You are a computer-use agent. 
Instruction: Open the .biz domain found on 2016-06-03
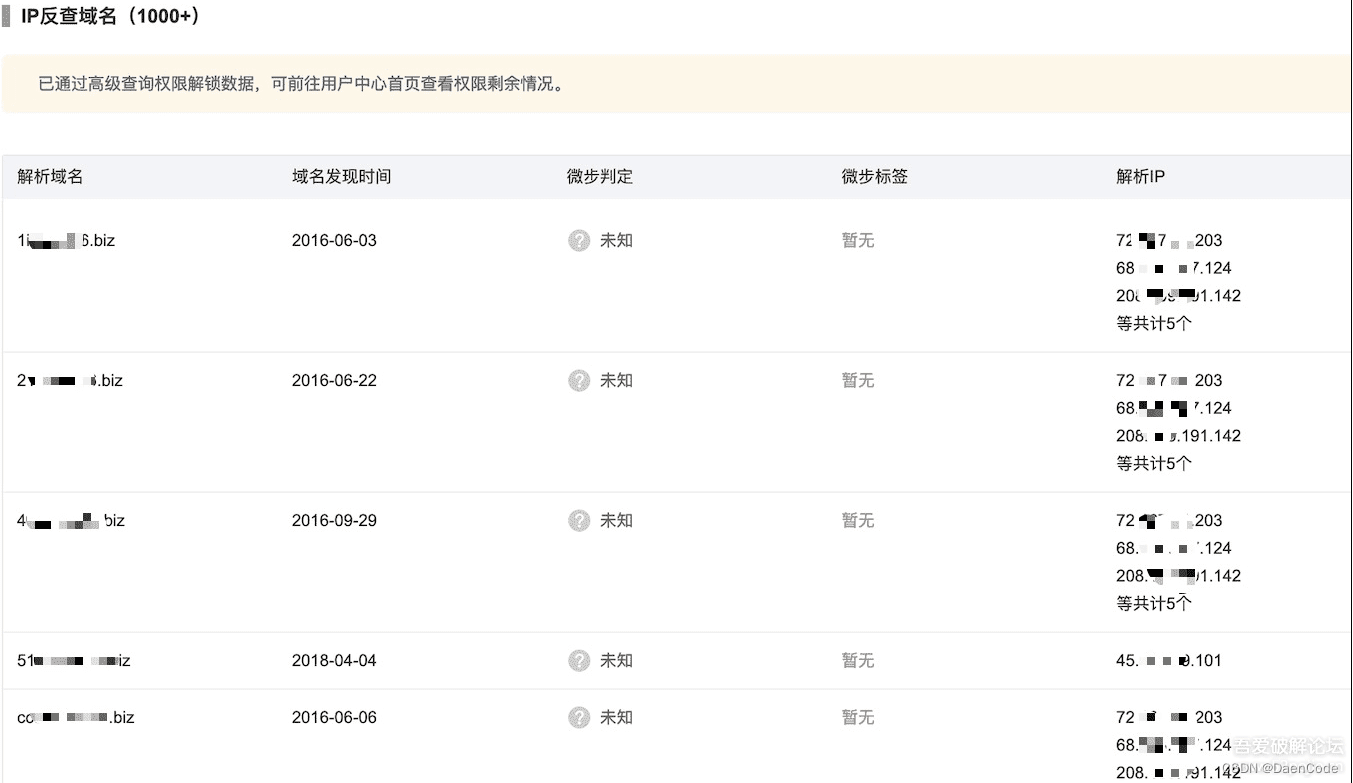click(66, 240)
